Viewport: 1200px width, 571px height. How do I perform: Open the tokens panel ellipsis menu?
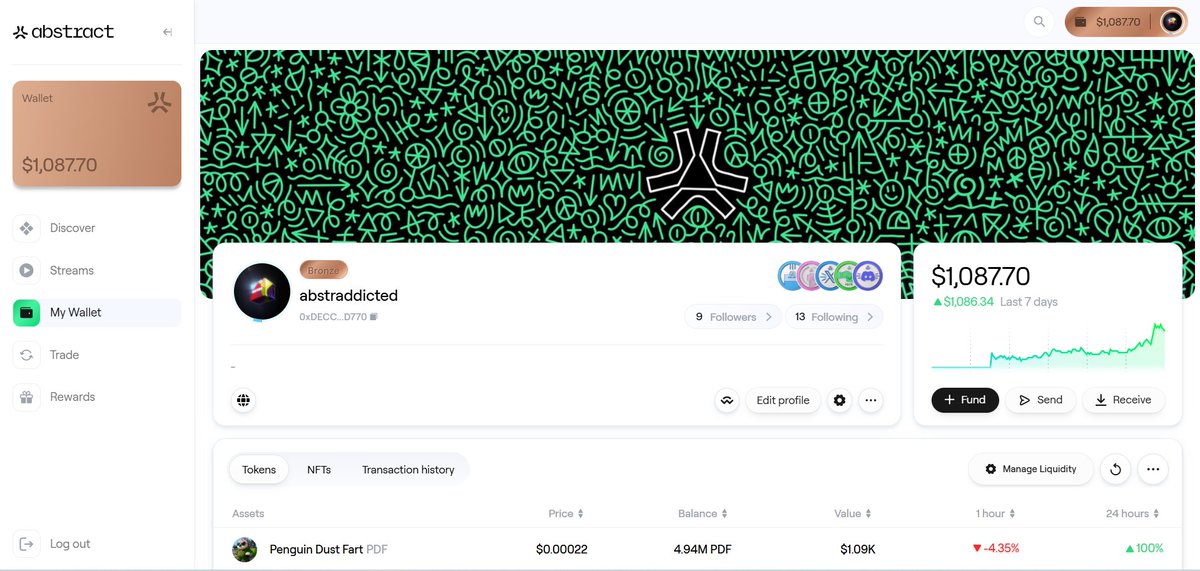1153,469
